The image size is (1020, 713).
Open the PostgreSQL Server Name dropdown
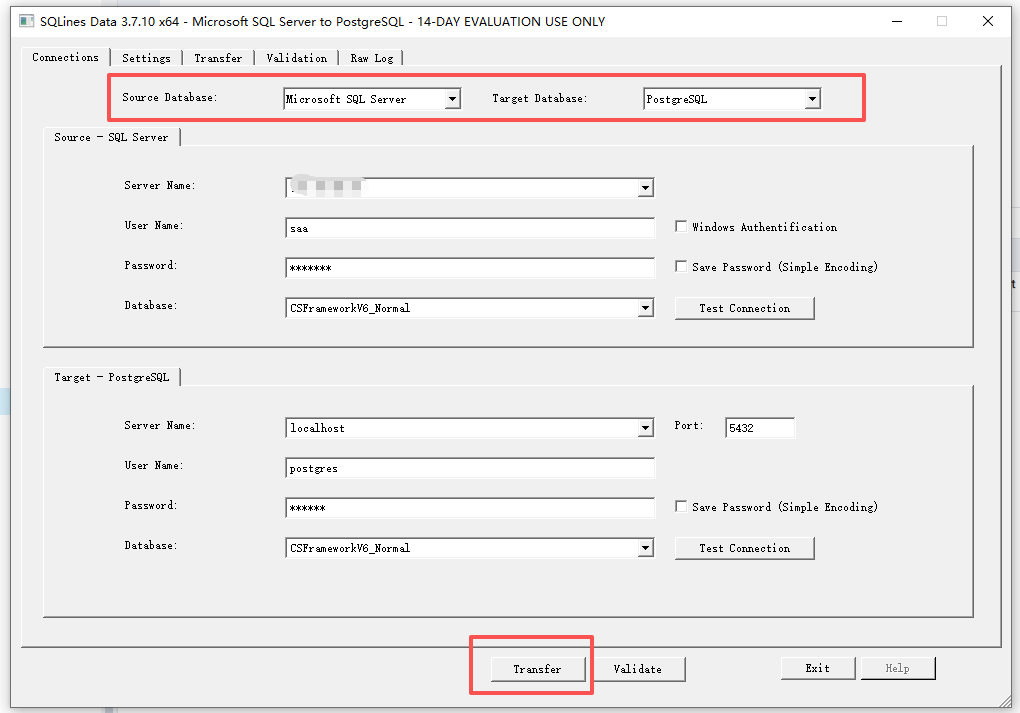[x=646, y=427]
